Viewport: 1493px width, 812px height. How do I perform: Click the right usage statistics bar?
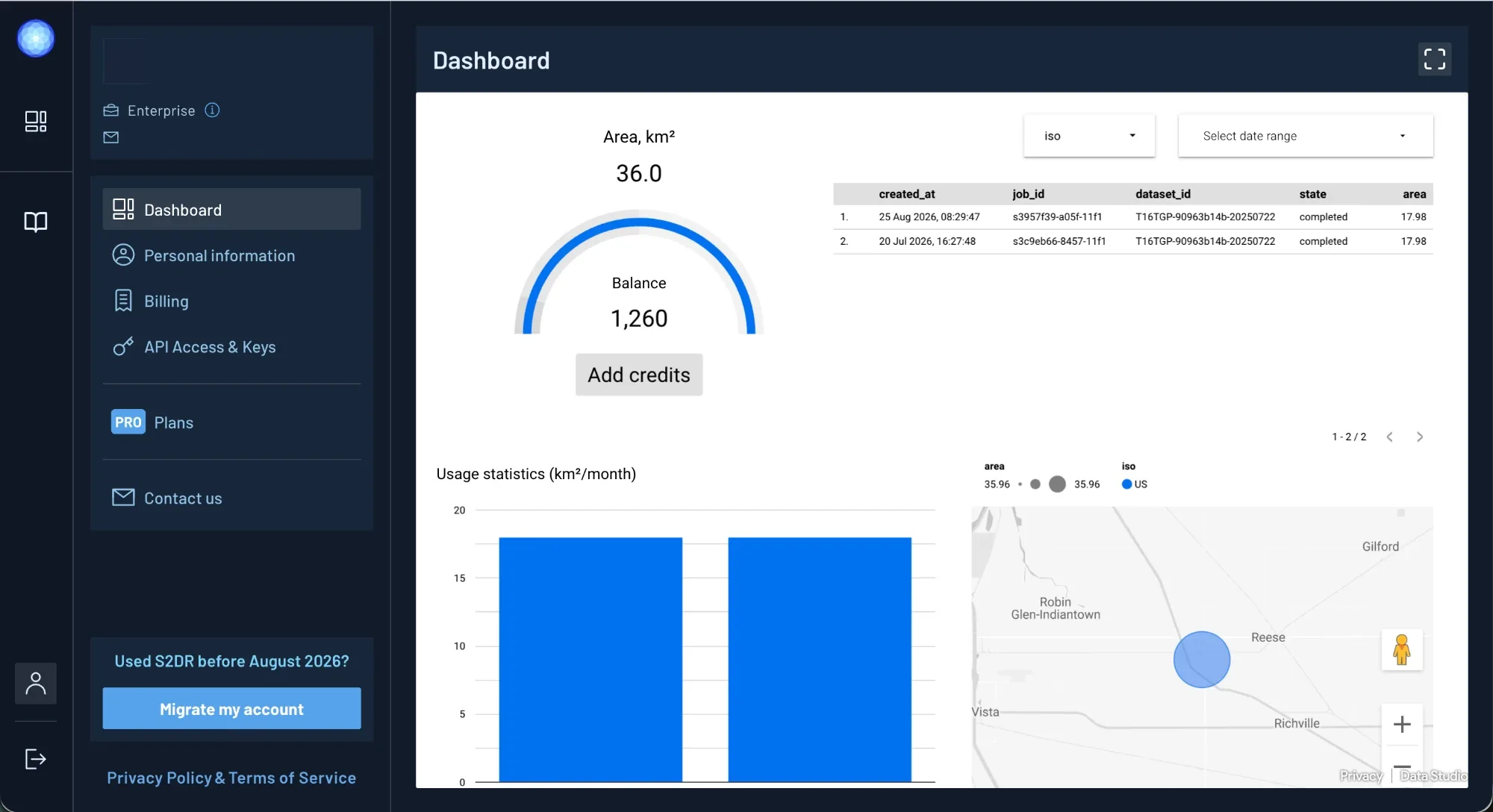820,660
